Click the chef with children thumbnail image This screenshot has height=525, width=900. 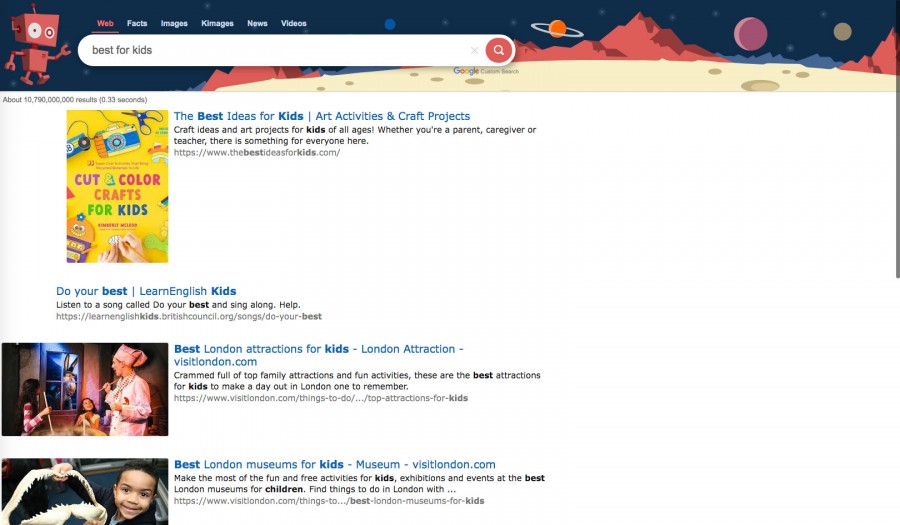click(x=85, y=389)
